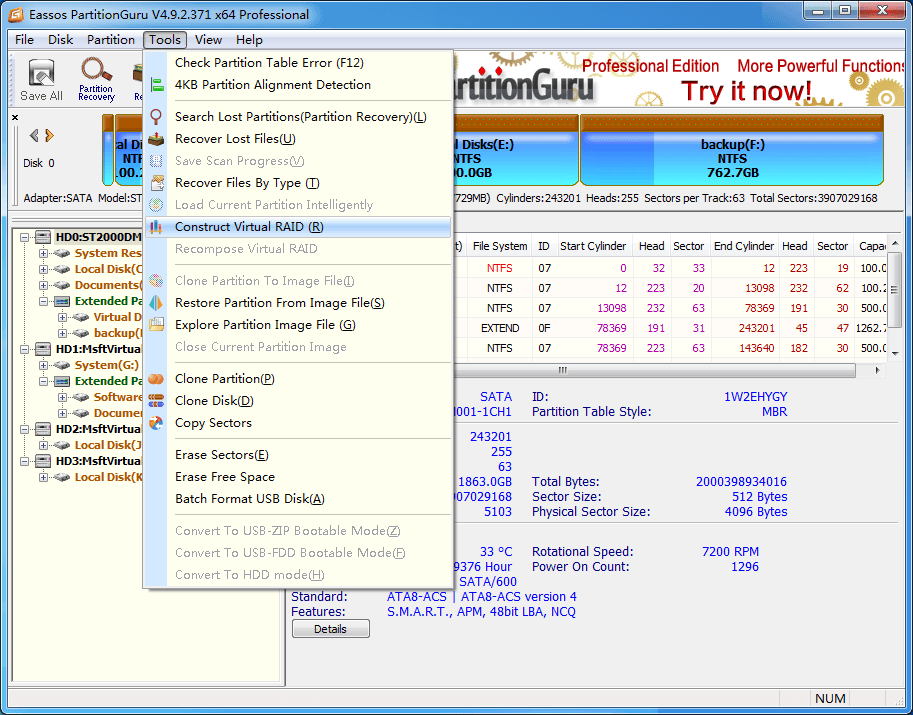Click the Details button
The image size is (913, 715).
331,629
